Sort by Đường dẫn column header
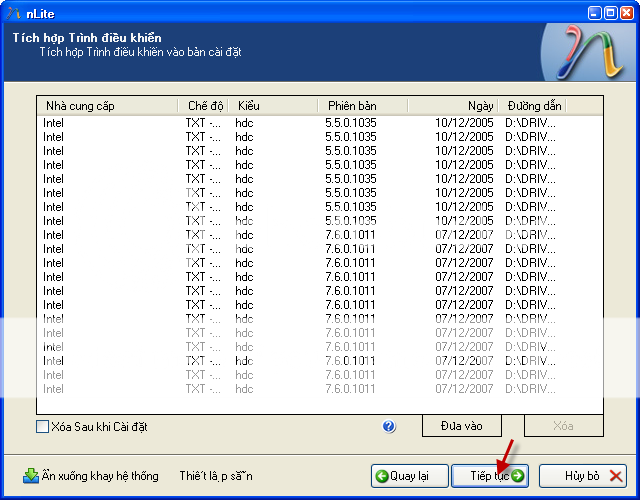The height and width of the screenshot is (500, 640). click(532, 106)
